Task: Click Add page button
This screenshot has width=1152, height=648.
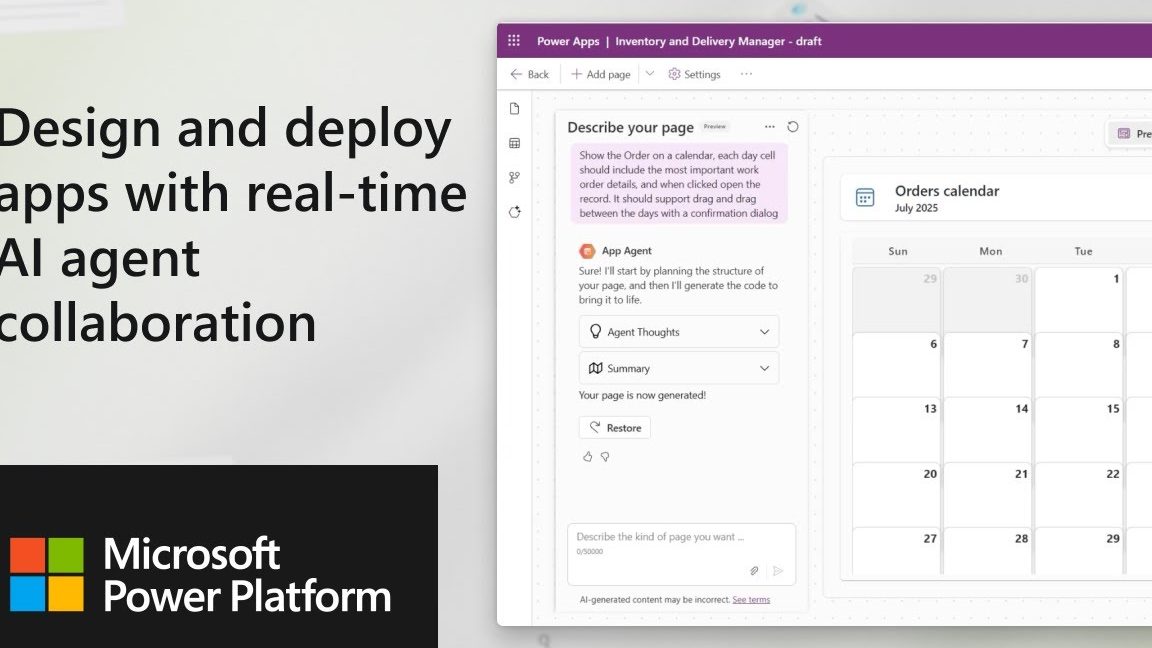Action: pyautogui.click(x=600, y=74)
